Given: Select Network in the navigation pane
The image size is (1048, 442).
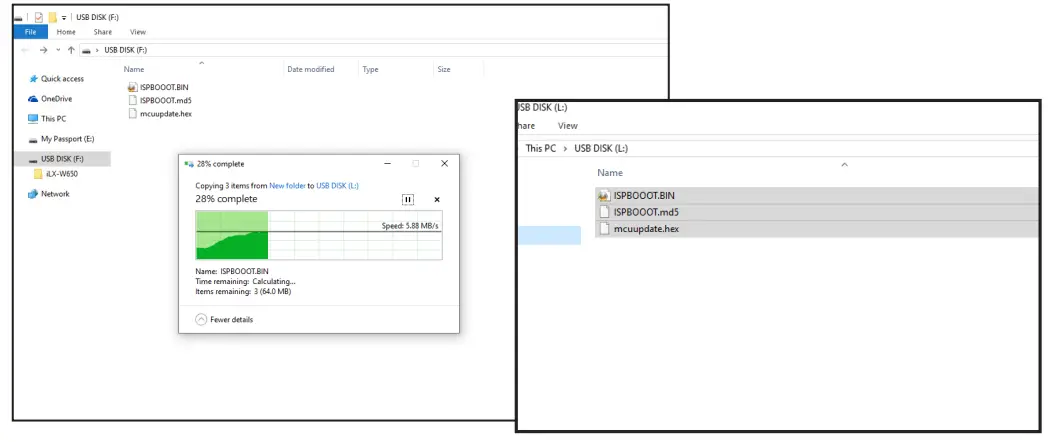Looking at the screenshot, I should tap(55, 194).
